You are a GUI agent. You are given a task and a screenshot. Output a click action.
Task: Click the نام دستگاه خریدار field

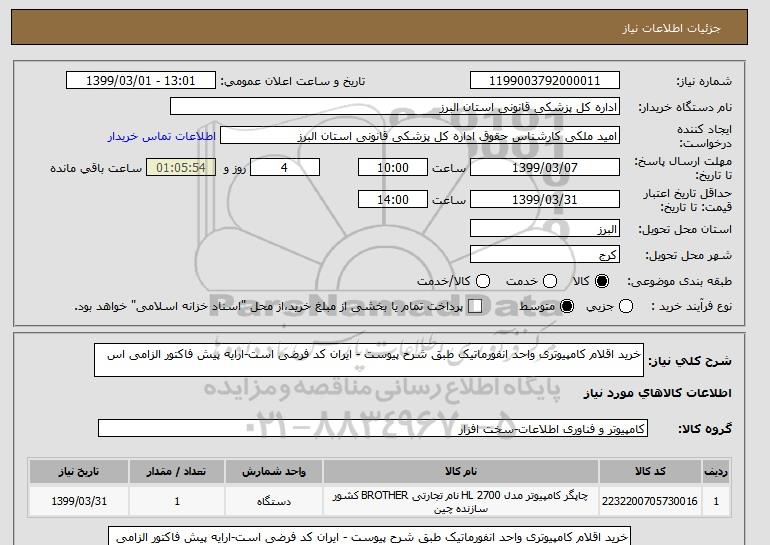click(395, 107)
